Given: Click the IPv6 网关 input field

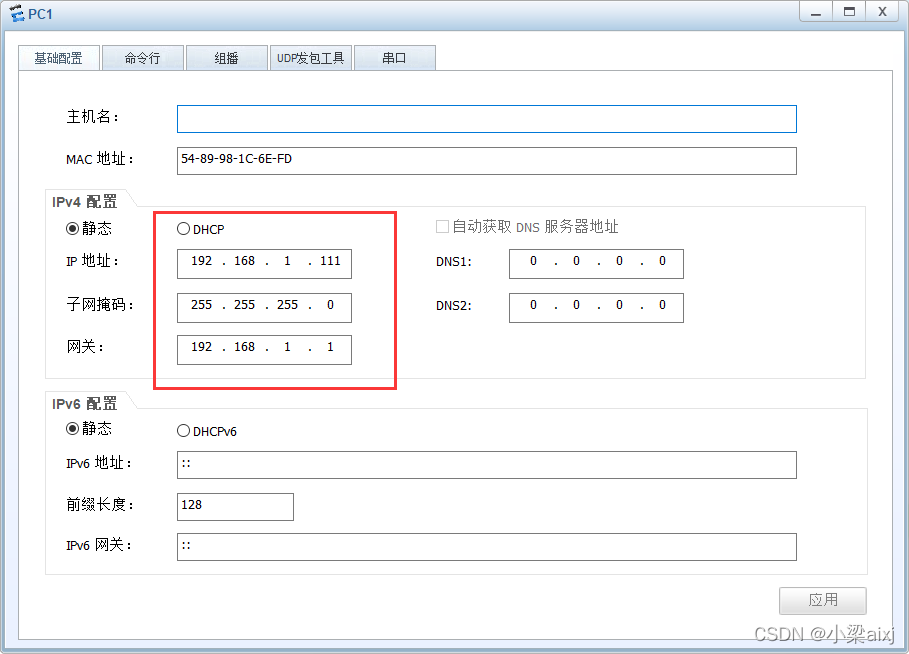Looking at the screenshot, I should tap(486, 547).
